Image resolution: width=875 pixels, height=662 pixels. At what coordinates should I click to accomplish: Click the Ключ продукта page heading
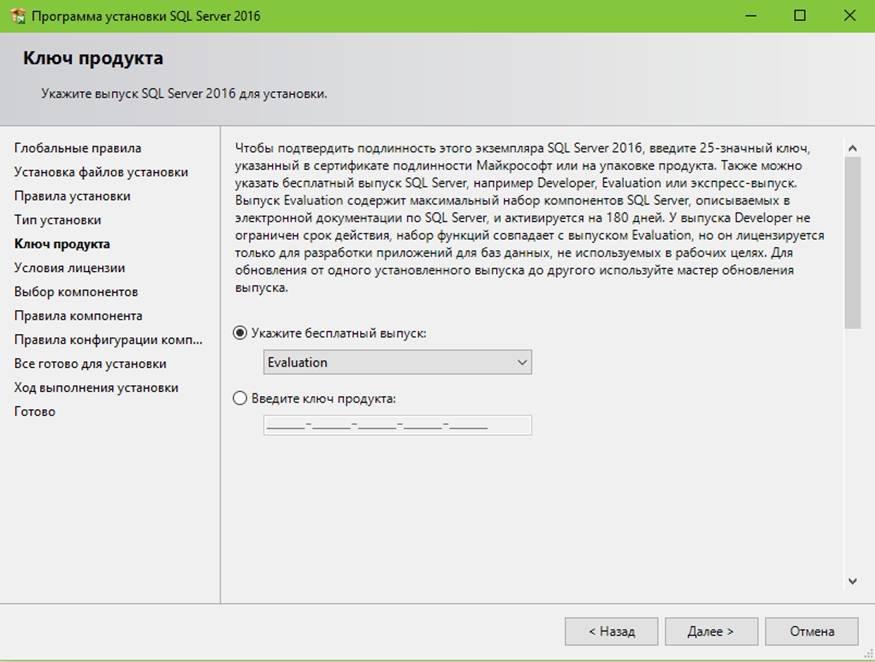pos(93,58)
